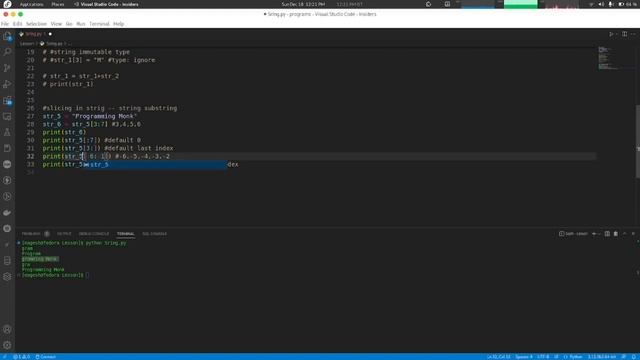
Task: Split the terminal panel
Action: [607, 234]
